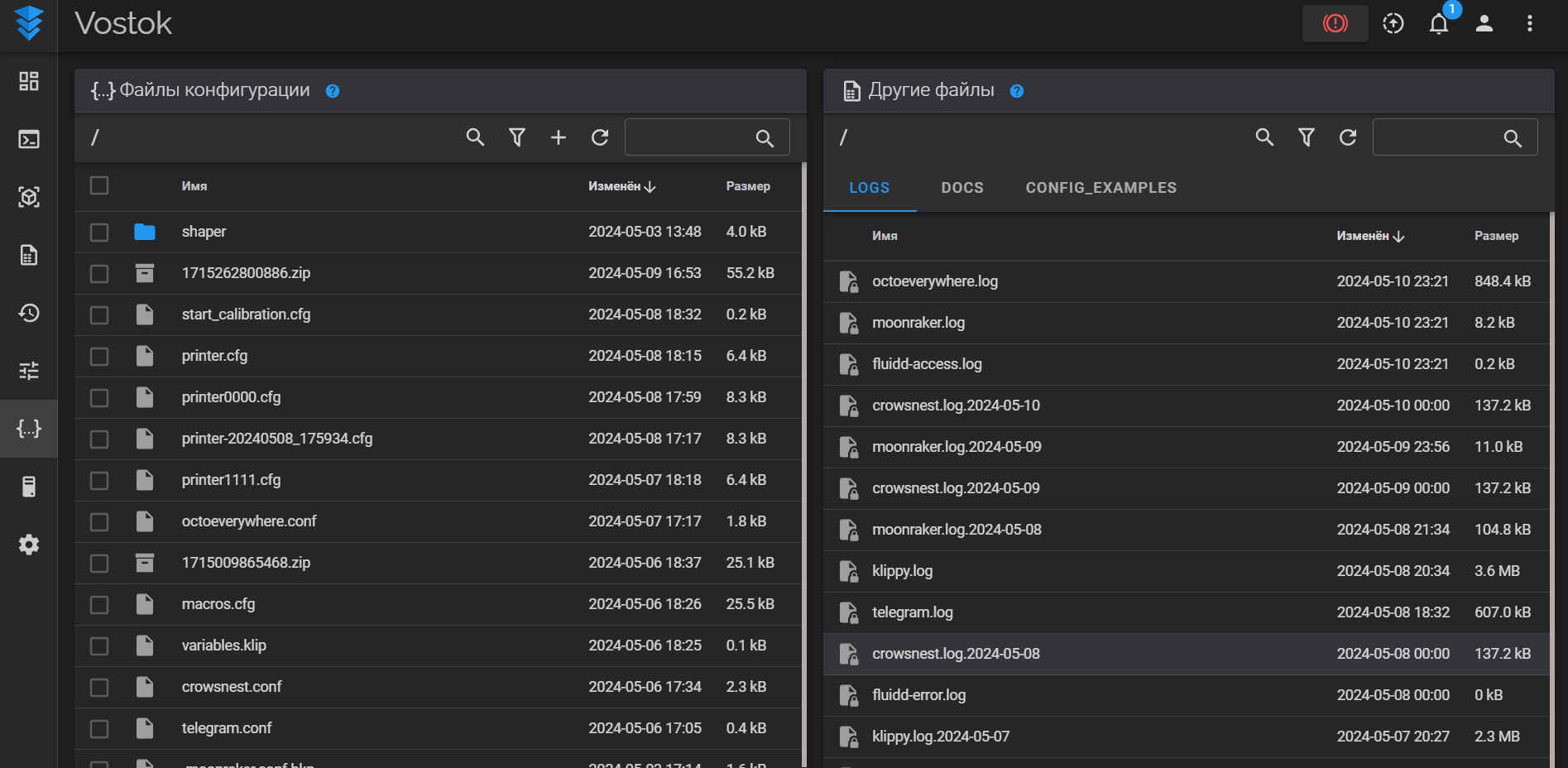Click the red emergency stop icon
The image size is (1568, 768).
tap(1335, 23)
